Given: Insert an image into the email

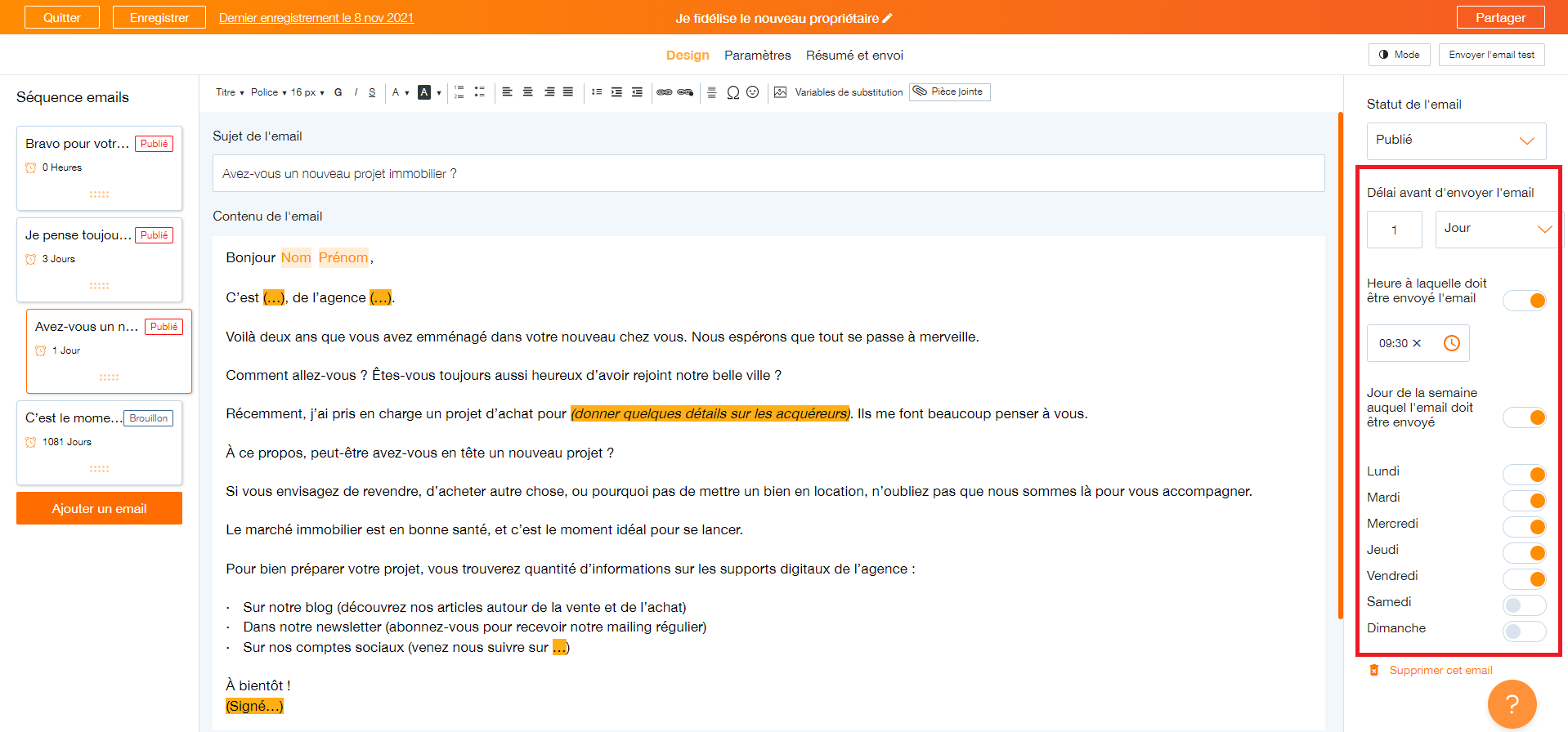Looking at the screenshot, I should 781,92.
